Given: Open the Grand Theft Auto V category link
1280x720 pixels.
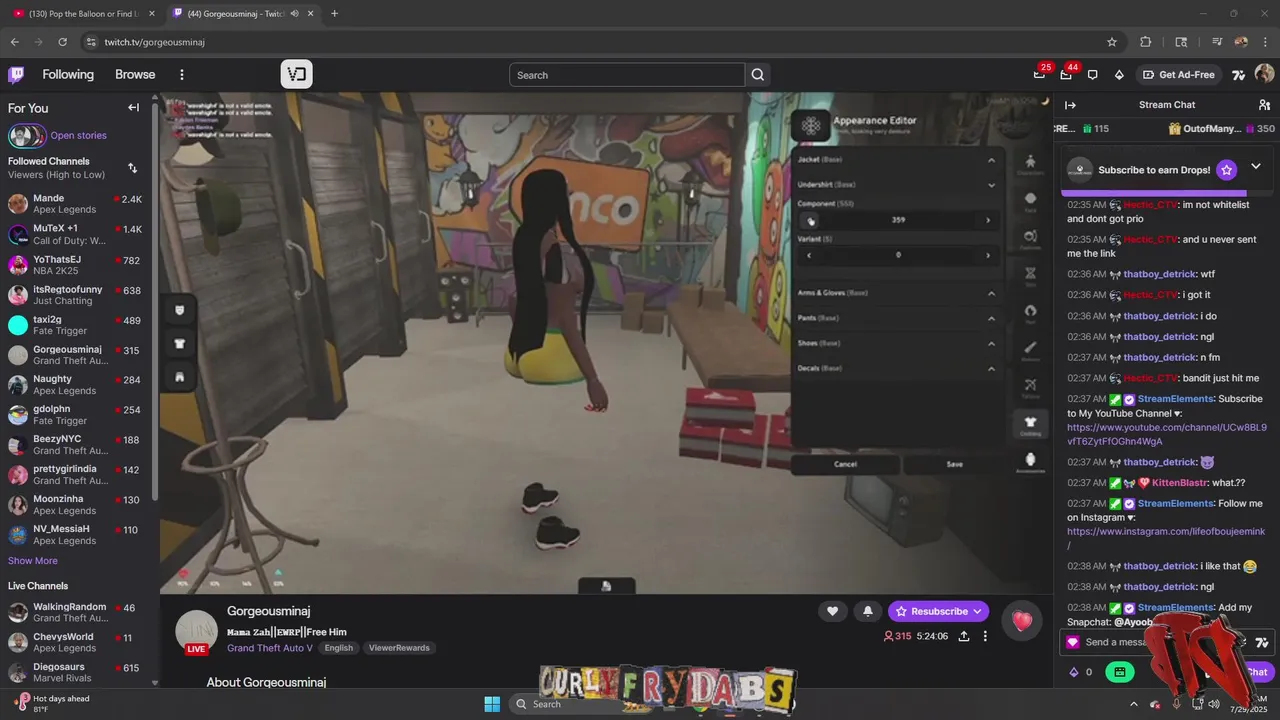Looking at the screenshot, I should coord(272,648).
